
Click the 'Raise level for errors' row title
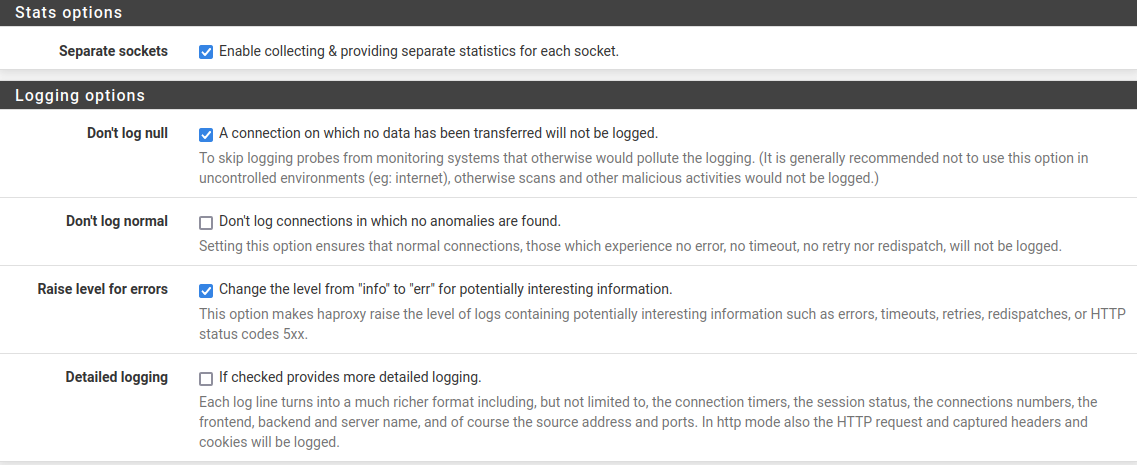103,290
